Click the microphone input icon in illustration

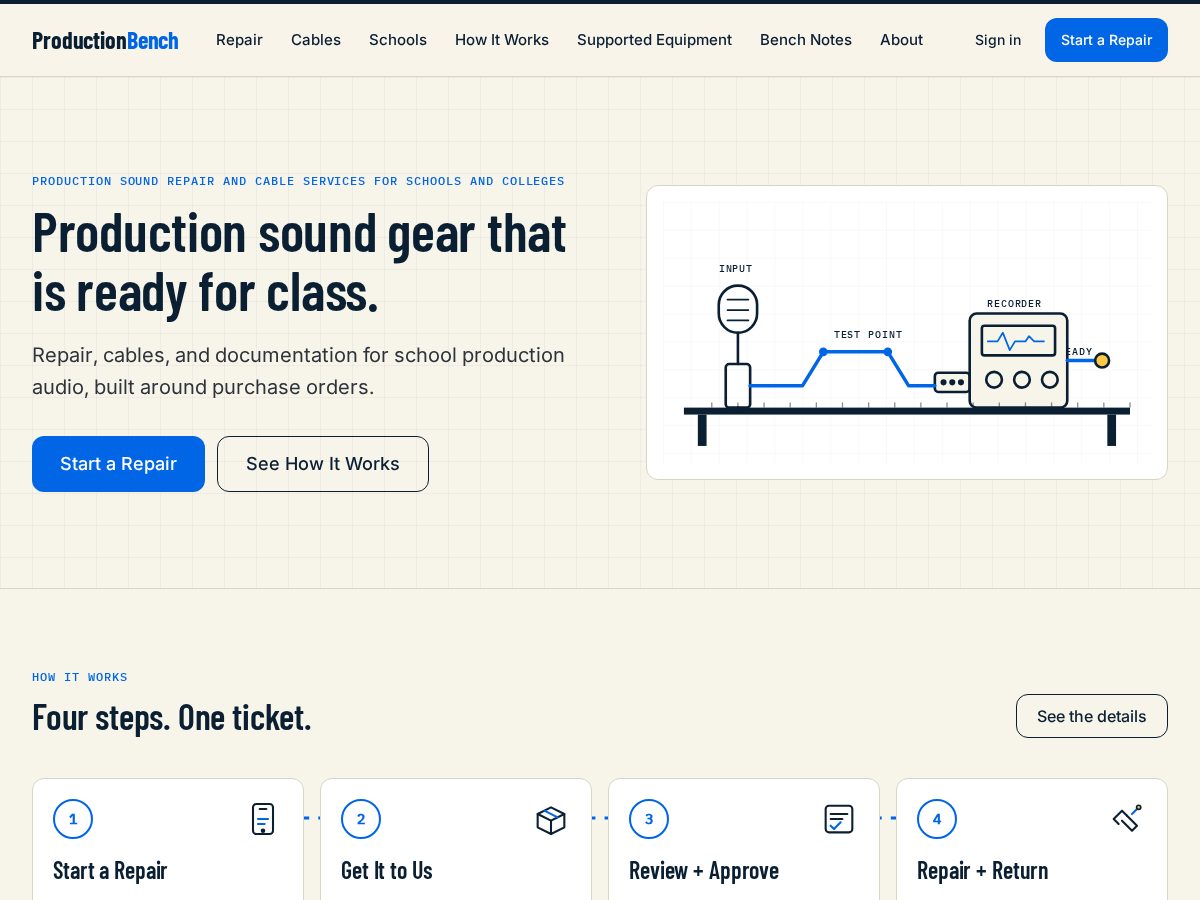pos(738,309)
